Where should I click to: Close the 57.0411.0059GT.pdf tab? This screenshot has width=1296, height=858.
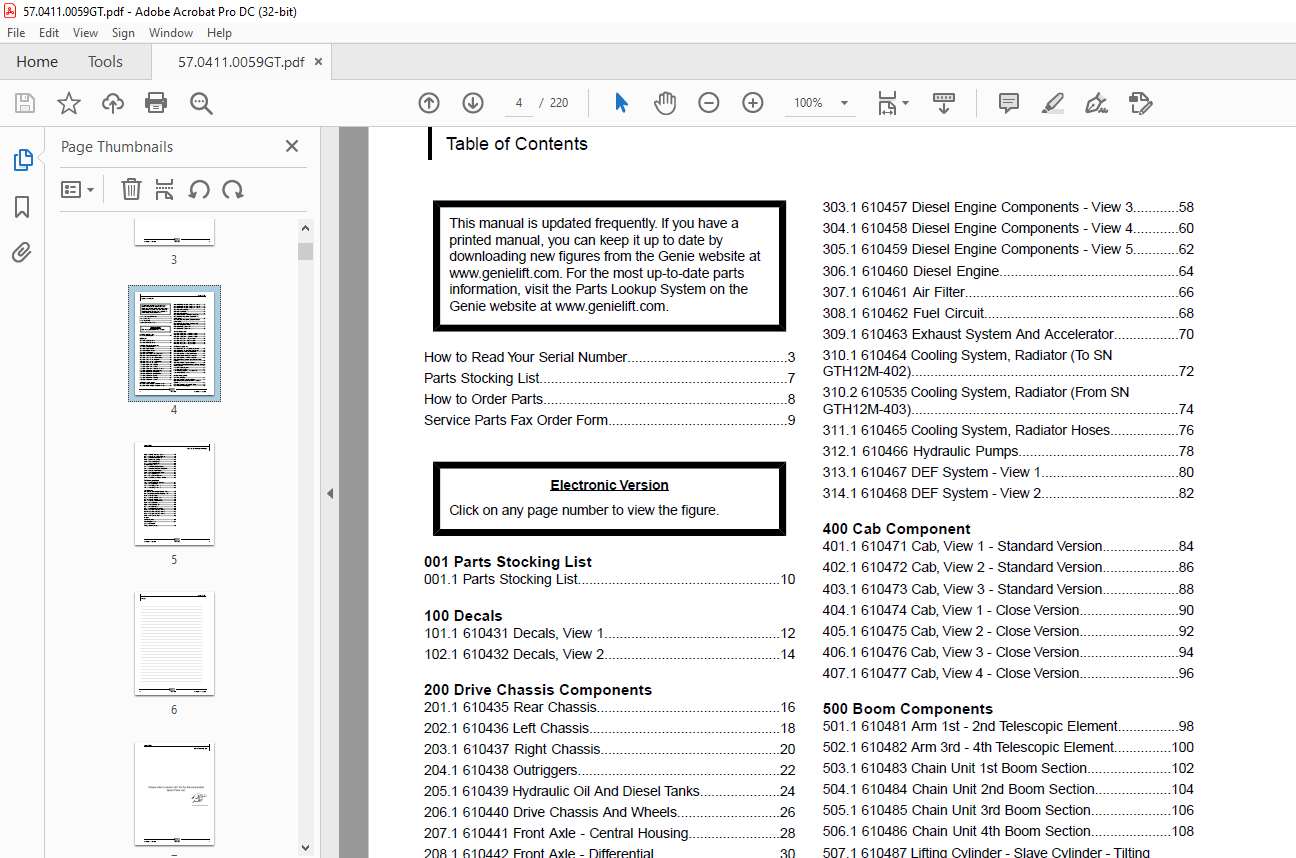click(319, 62)
